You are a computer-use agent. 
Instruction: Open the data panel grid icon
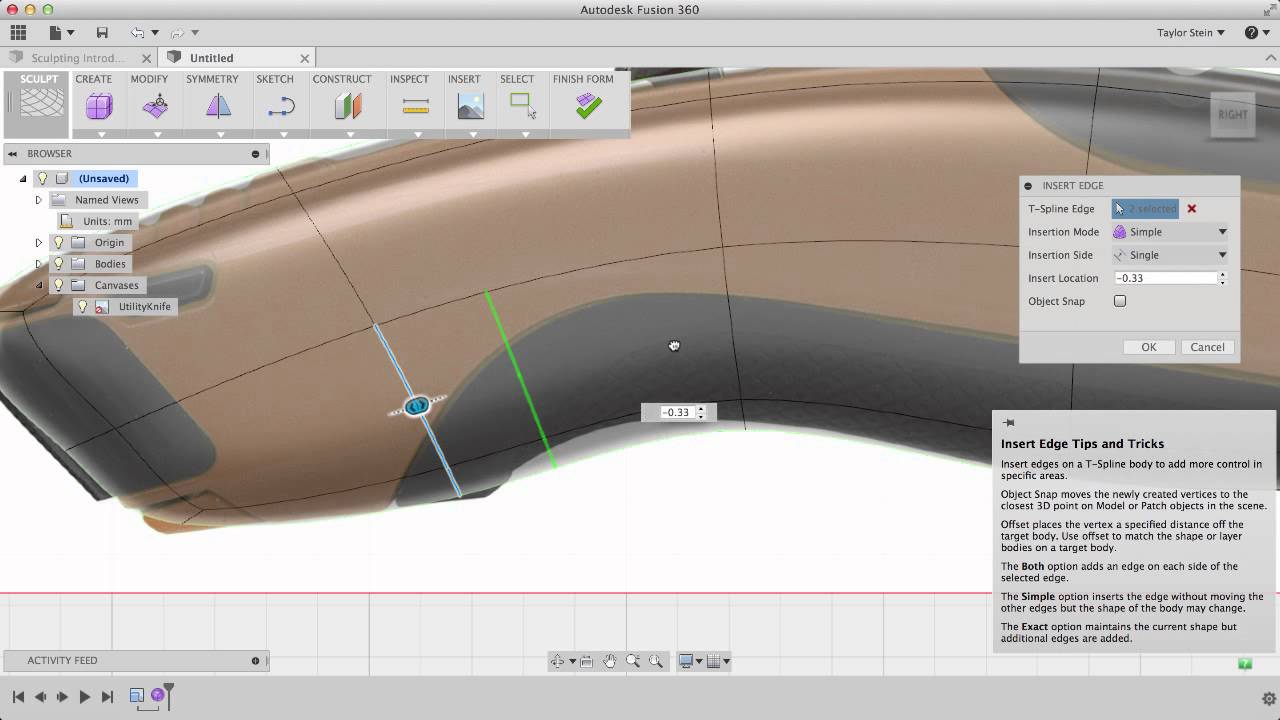tap(18, 33)
